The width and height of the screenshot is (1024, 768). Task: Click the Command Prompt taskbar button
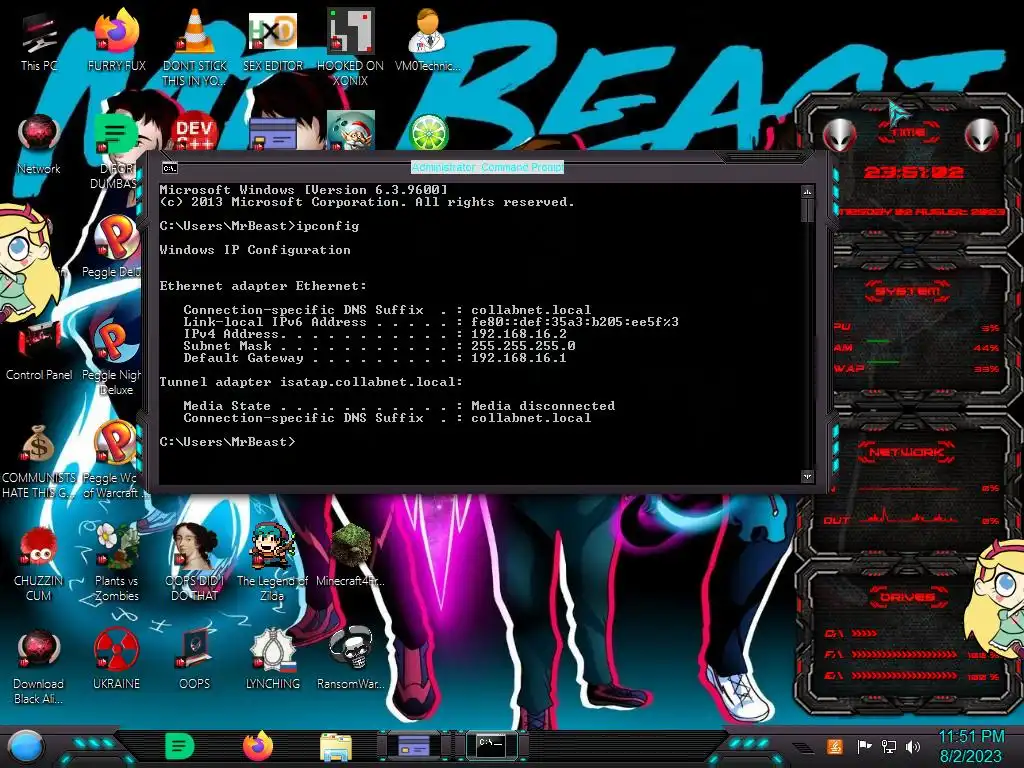[491, 744]
